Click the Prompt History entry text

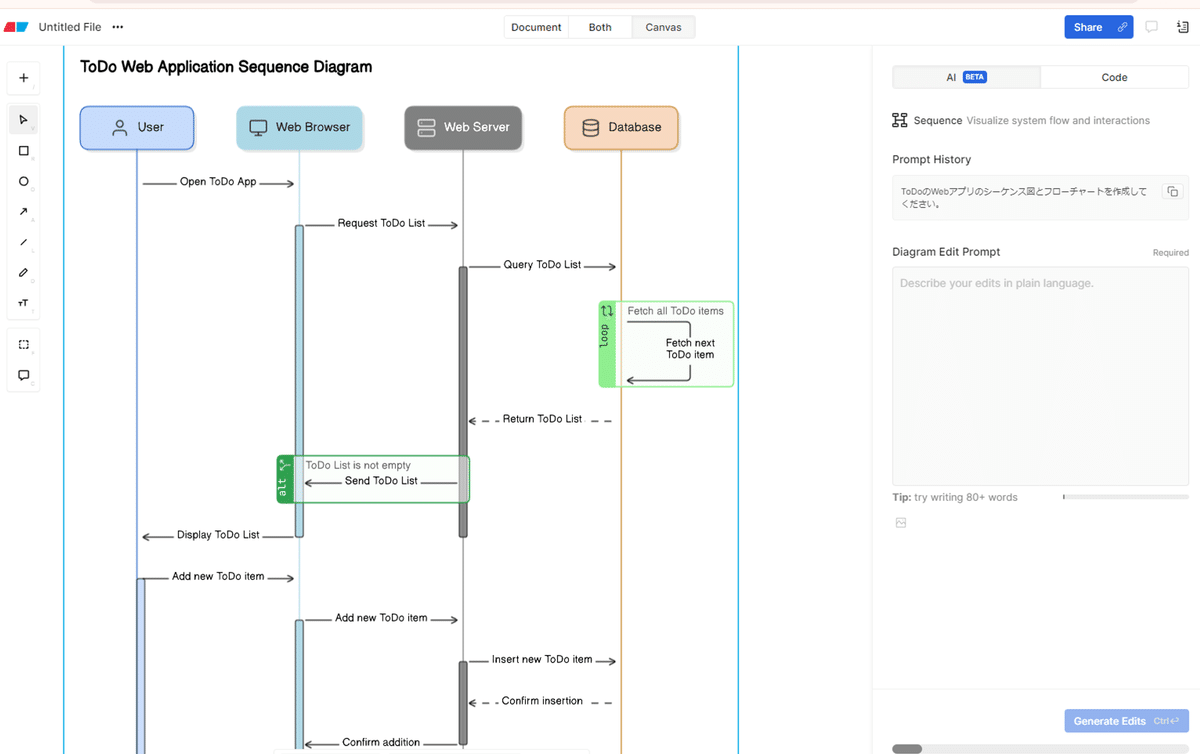(x=1024, y=197)
